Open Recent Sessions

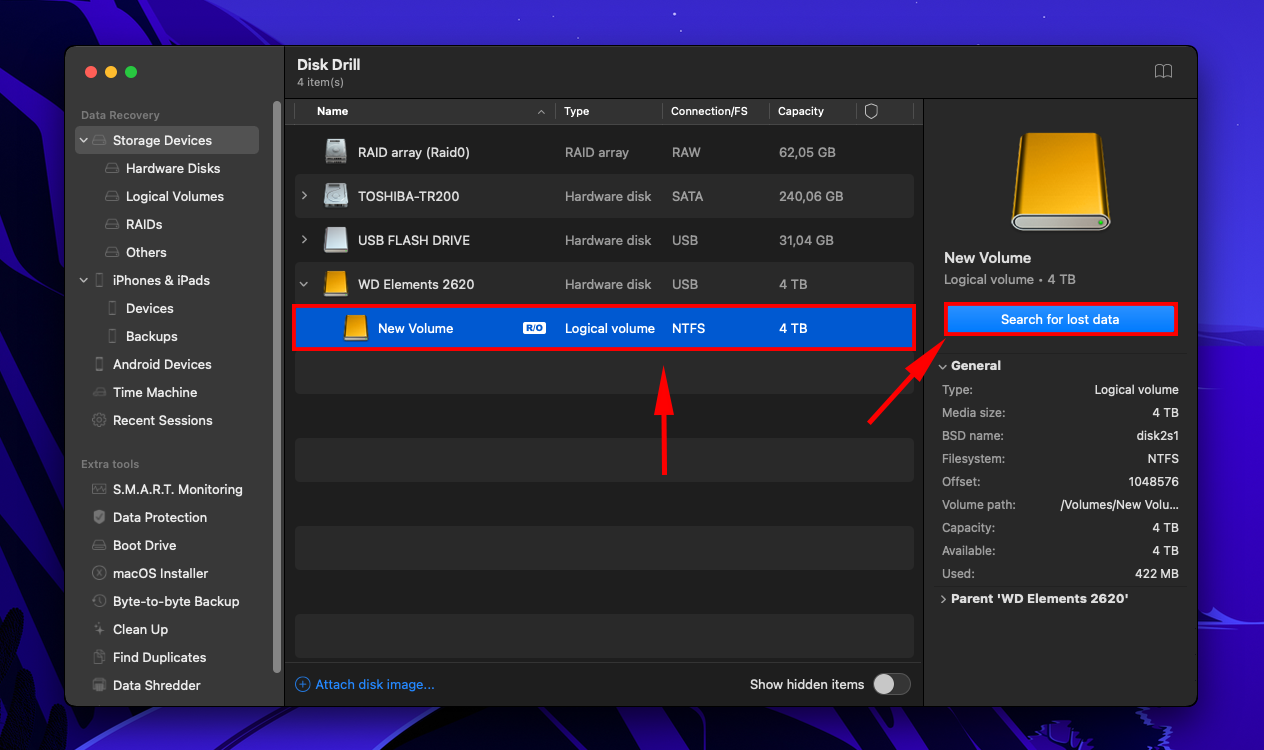163,420
